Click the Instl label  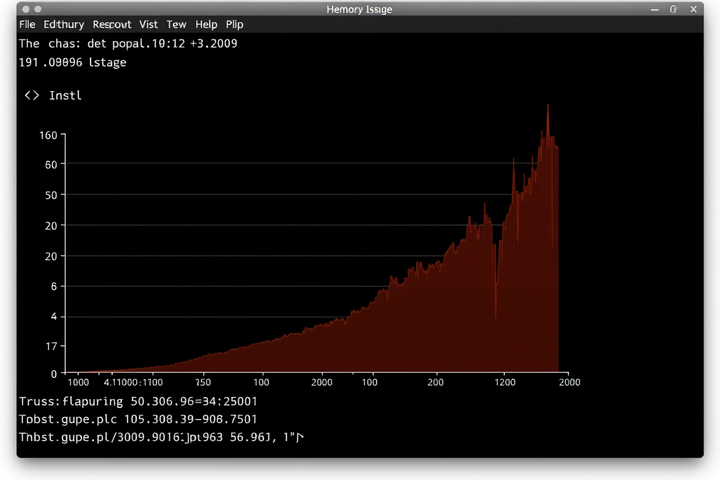click(65, 96)
